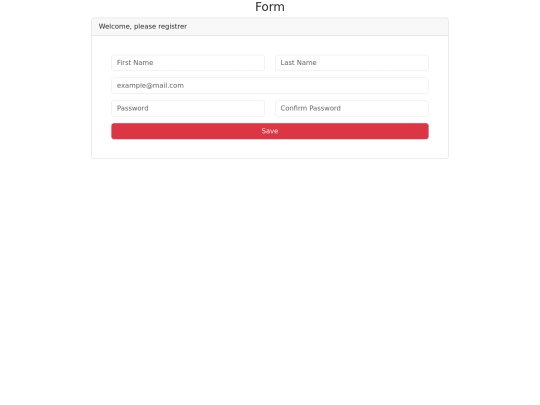Place cursor in Last Name placeholder text
The image size is (540, 405).
(298, 63)
